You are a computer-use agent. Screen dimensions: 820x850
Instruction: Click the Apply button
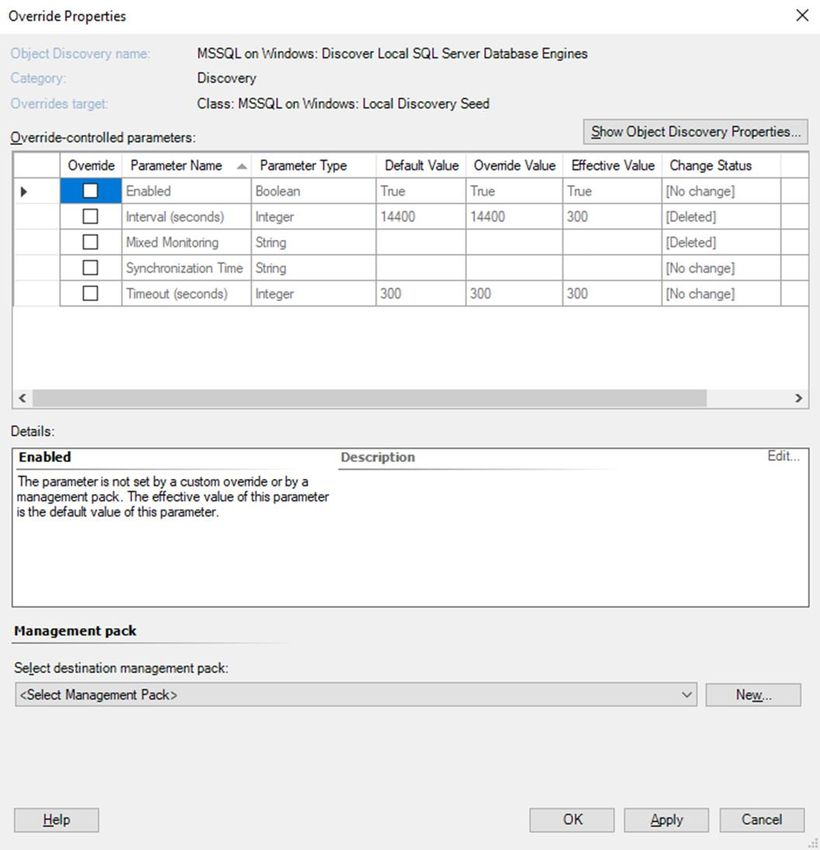click(667, 820)
